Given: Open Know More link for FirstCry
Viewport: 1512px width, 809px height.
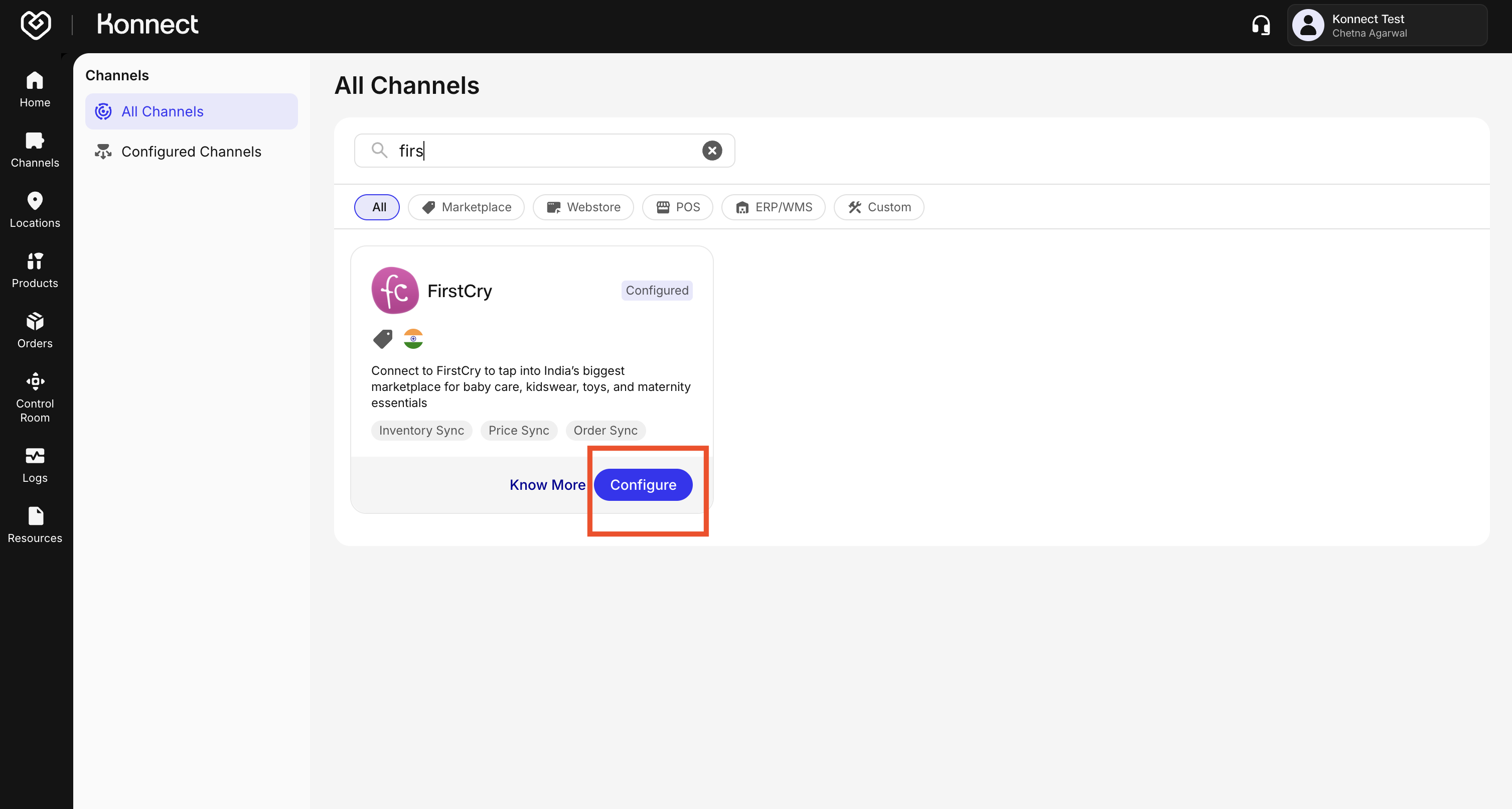Looking at the screenshot, I should pyautogui.click(x=547, y=485).
